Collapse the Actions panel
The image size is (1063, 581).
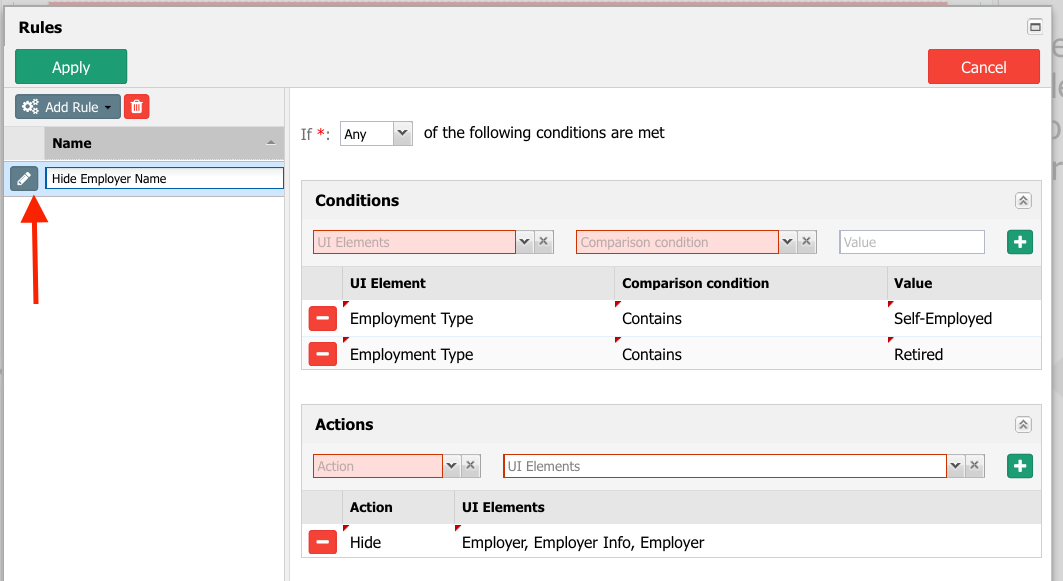[x=1022, y=425]
